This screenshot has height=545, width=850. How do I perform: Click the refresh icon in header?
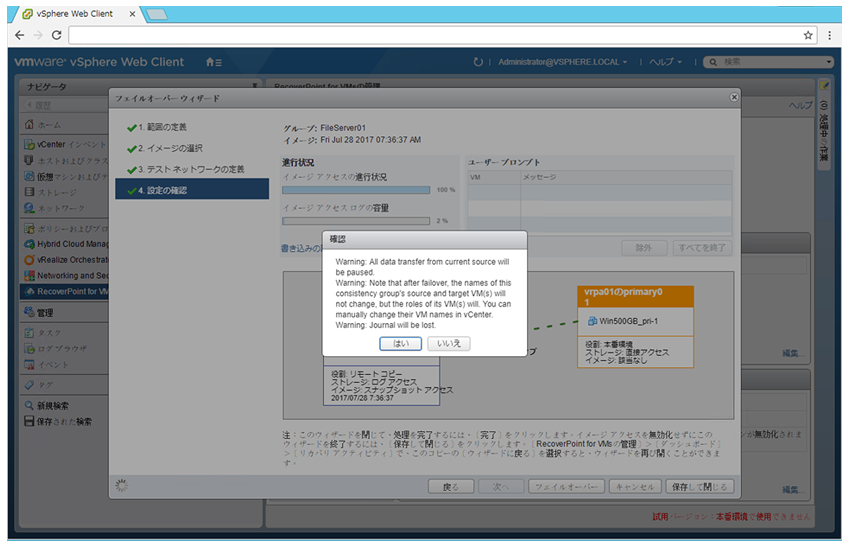[478, 62]
